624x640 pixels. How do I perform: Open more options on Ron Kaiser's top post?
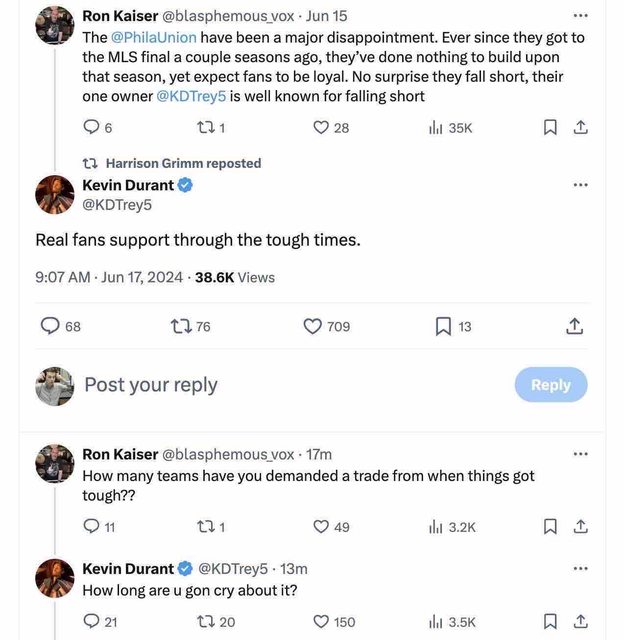(580, 16)
